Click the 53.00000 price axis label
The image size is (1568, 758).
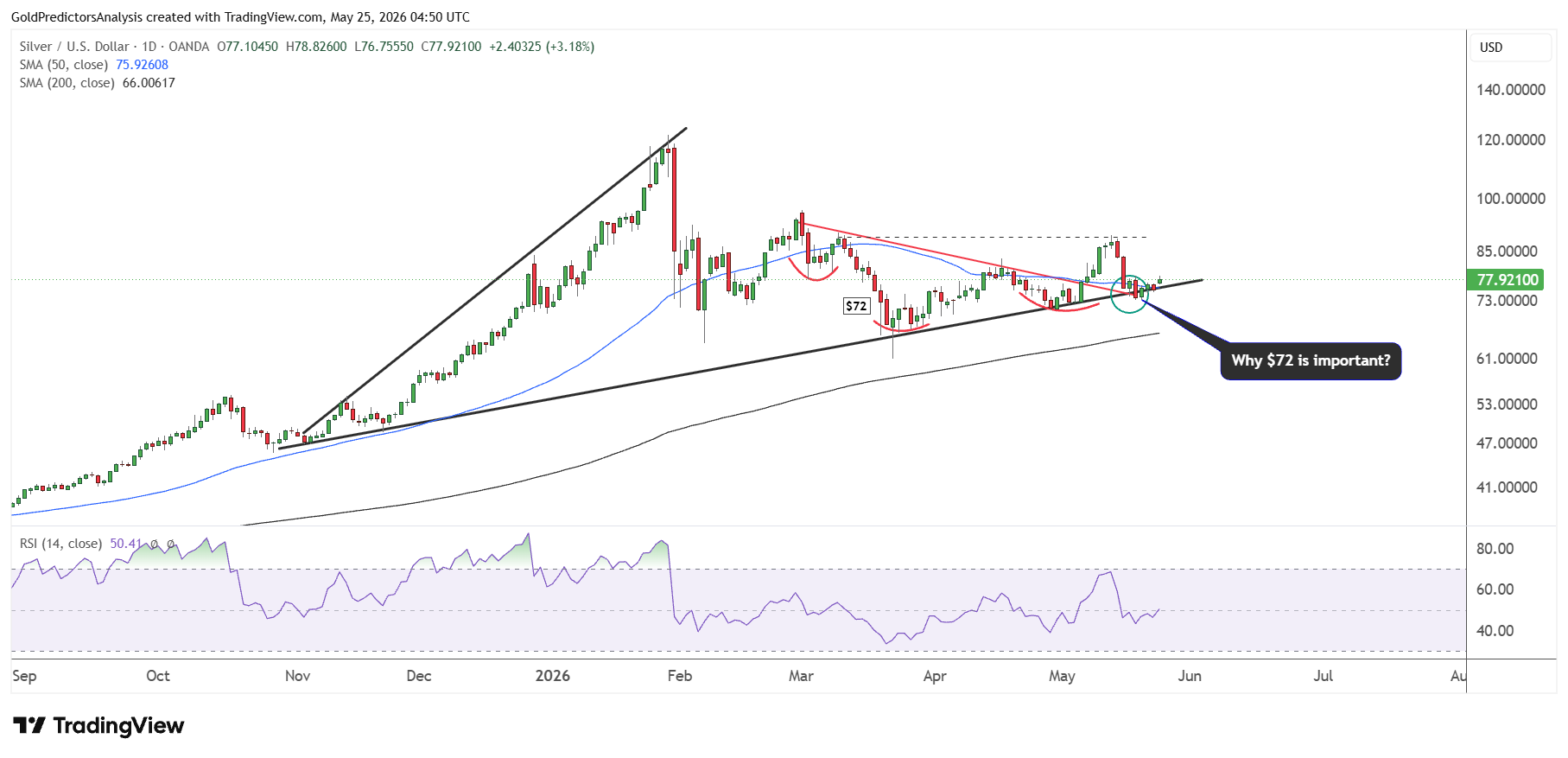pos(1507,404)
